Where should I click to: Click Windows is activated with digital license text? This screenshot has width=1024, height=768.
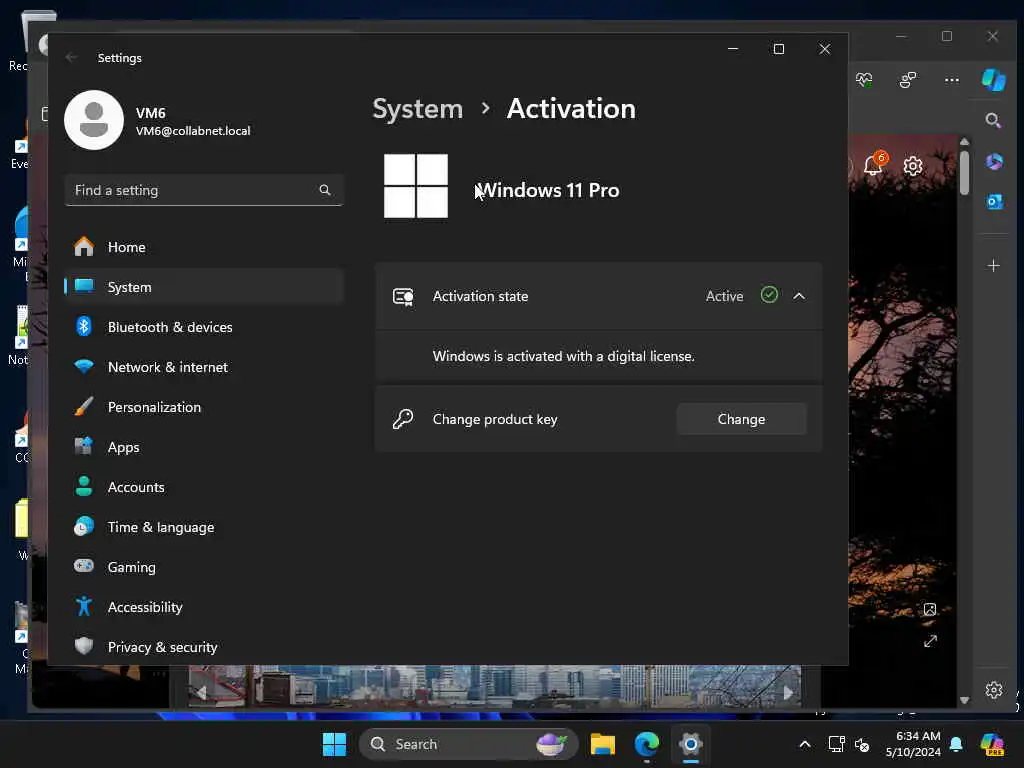coord(564,356)
